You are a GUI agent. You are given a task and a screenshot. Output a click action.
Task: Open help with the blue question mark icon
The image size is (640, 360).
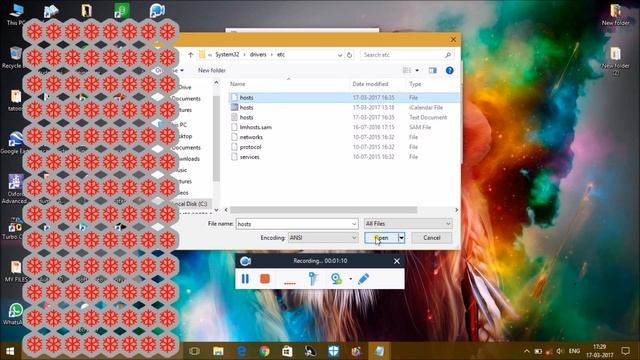pyautogui.click(x=449, y=71)
